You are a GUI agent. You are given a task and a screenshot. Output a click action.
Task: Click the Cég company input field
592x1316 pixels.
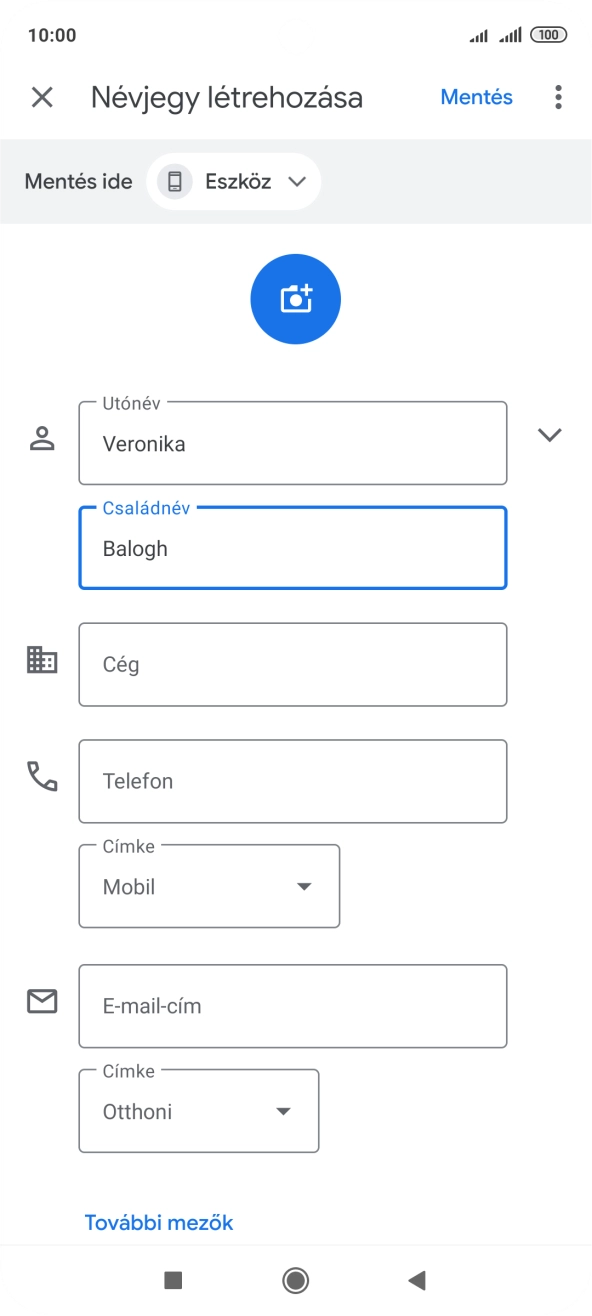pyautogui.click(x=292, y=664)
